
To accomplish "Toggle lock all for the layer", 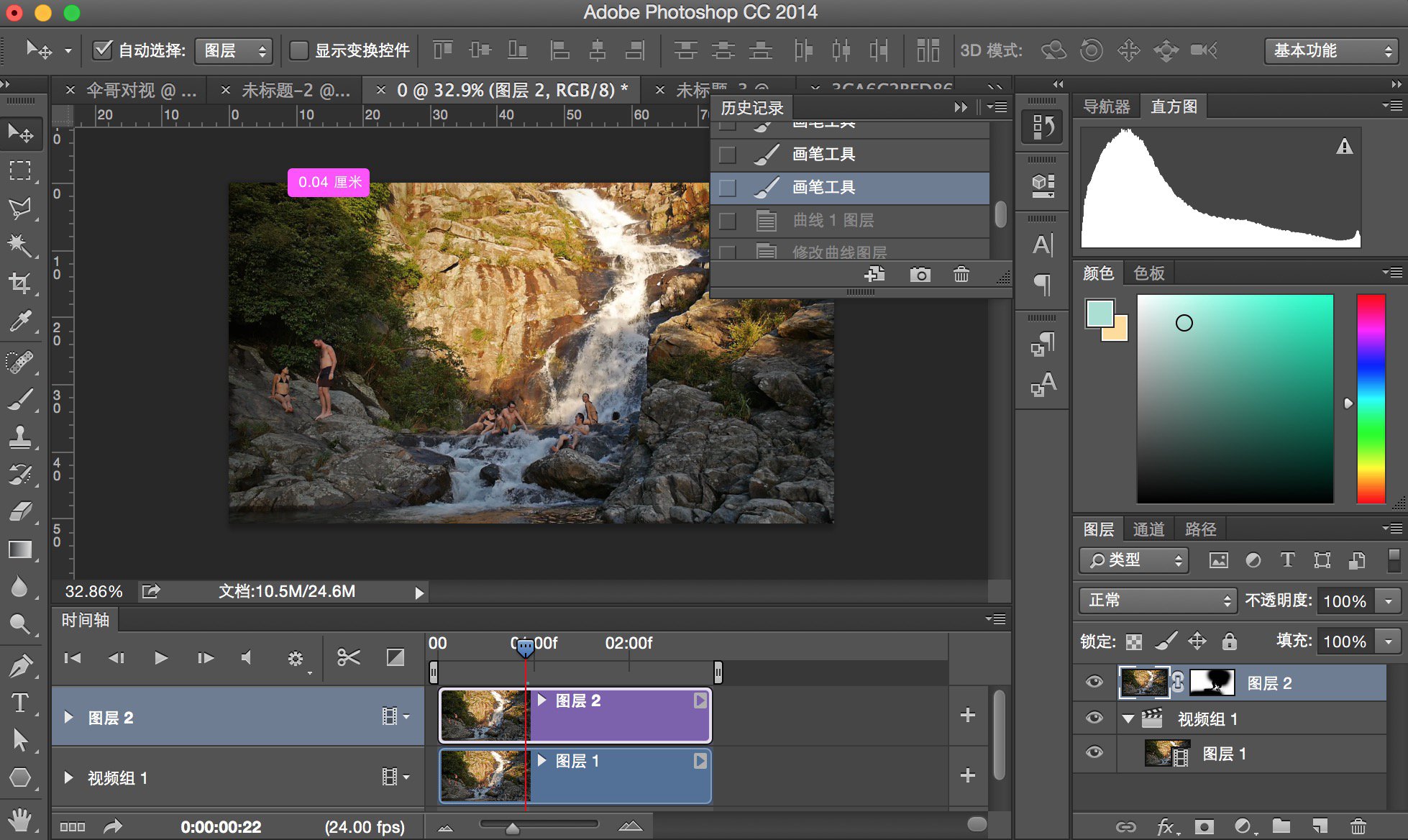I will 1230,641.
